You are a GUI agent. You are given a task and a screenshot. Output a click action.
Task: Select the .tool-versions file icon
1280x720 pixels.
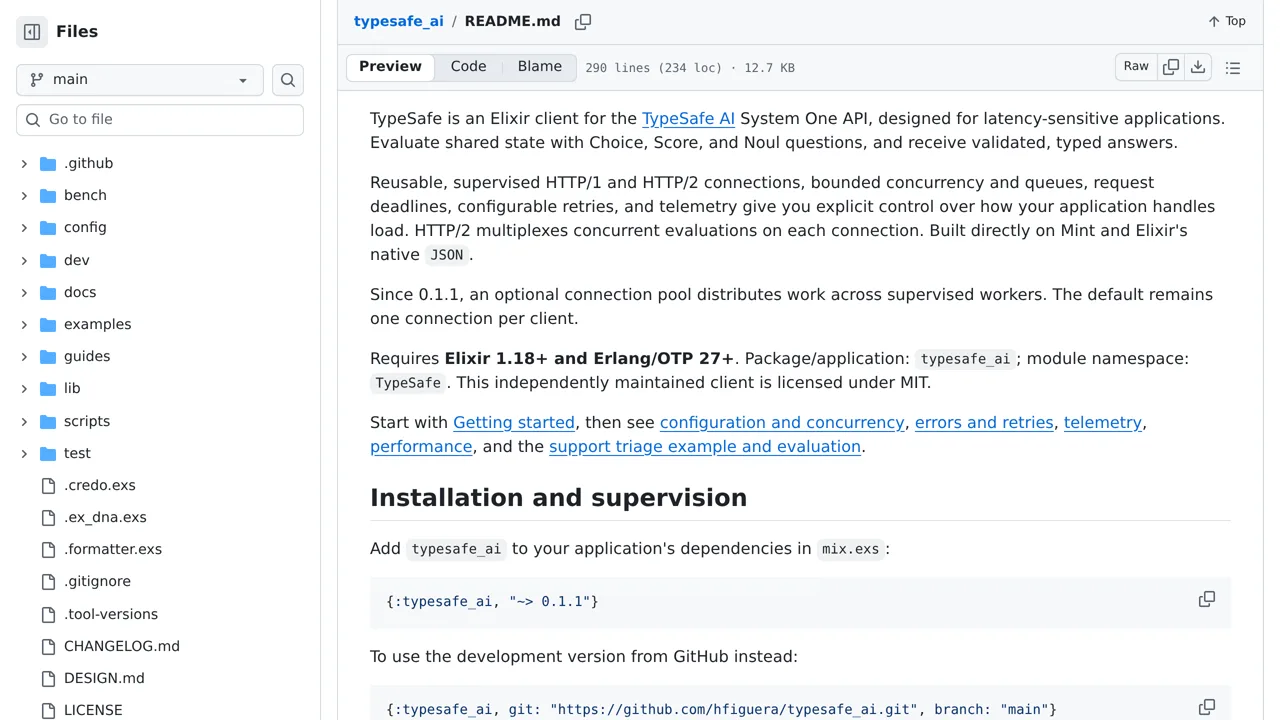click(x=48, y=614)
